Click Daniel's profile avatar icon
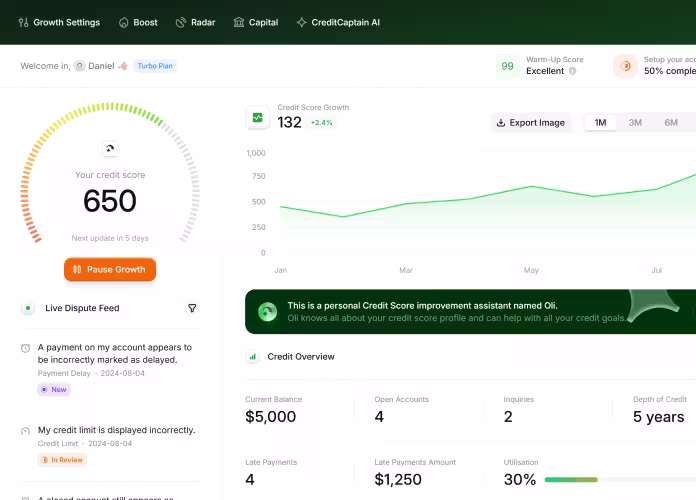This screenshot has height=500, width=696. pyautogui.click(x=80, y=66)
